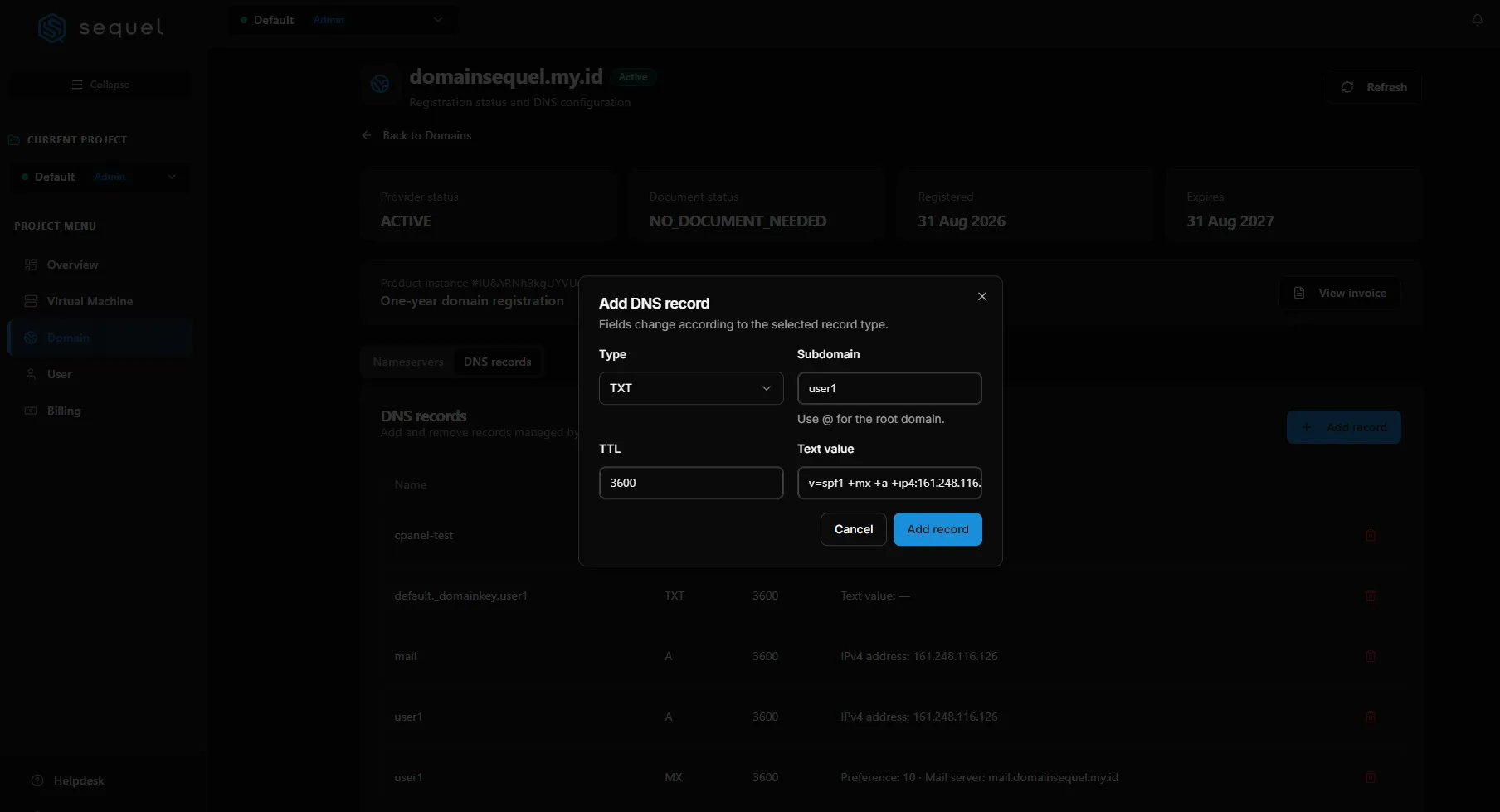Click the Active status badge
The height and width of the screenshot is (812, 1500).
click(633, 77)
